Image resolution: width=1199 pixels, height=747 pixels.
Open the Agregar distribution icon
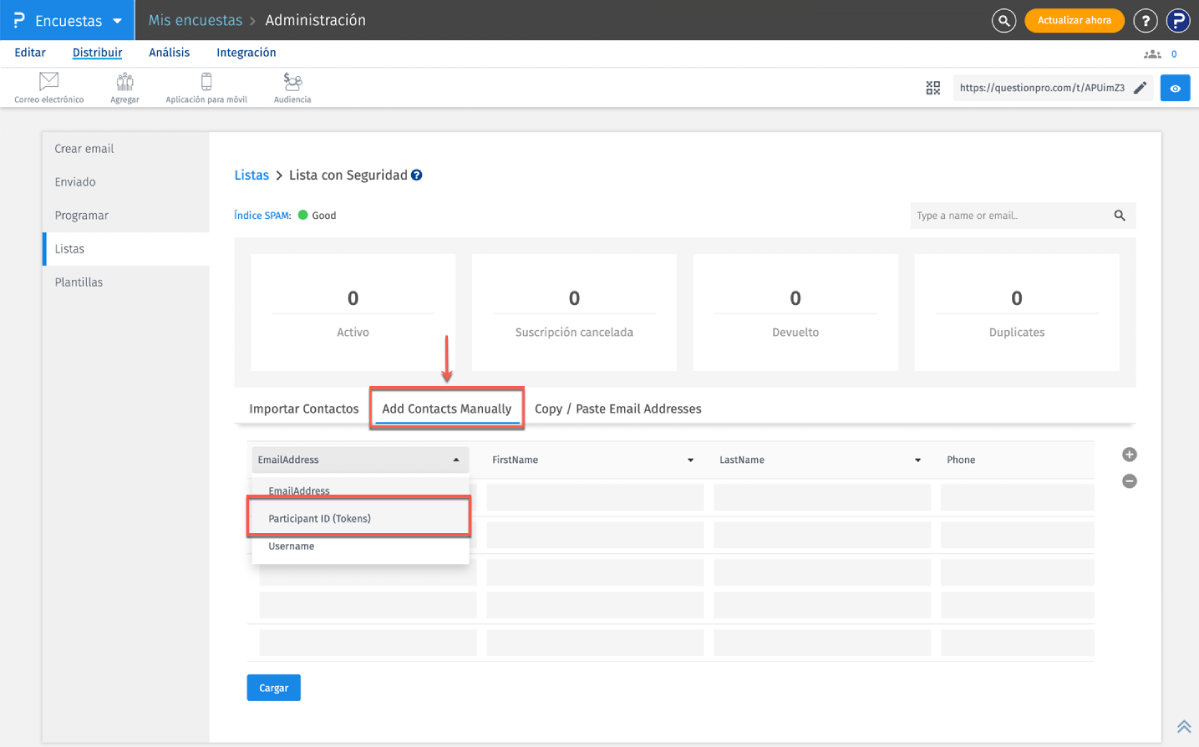(125, 82)
